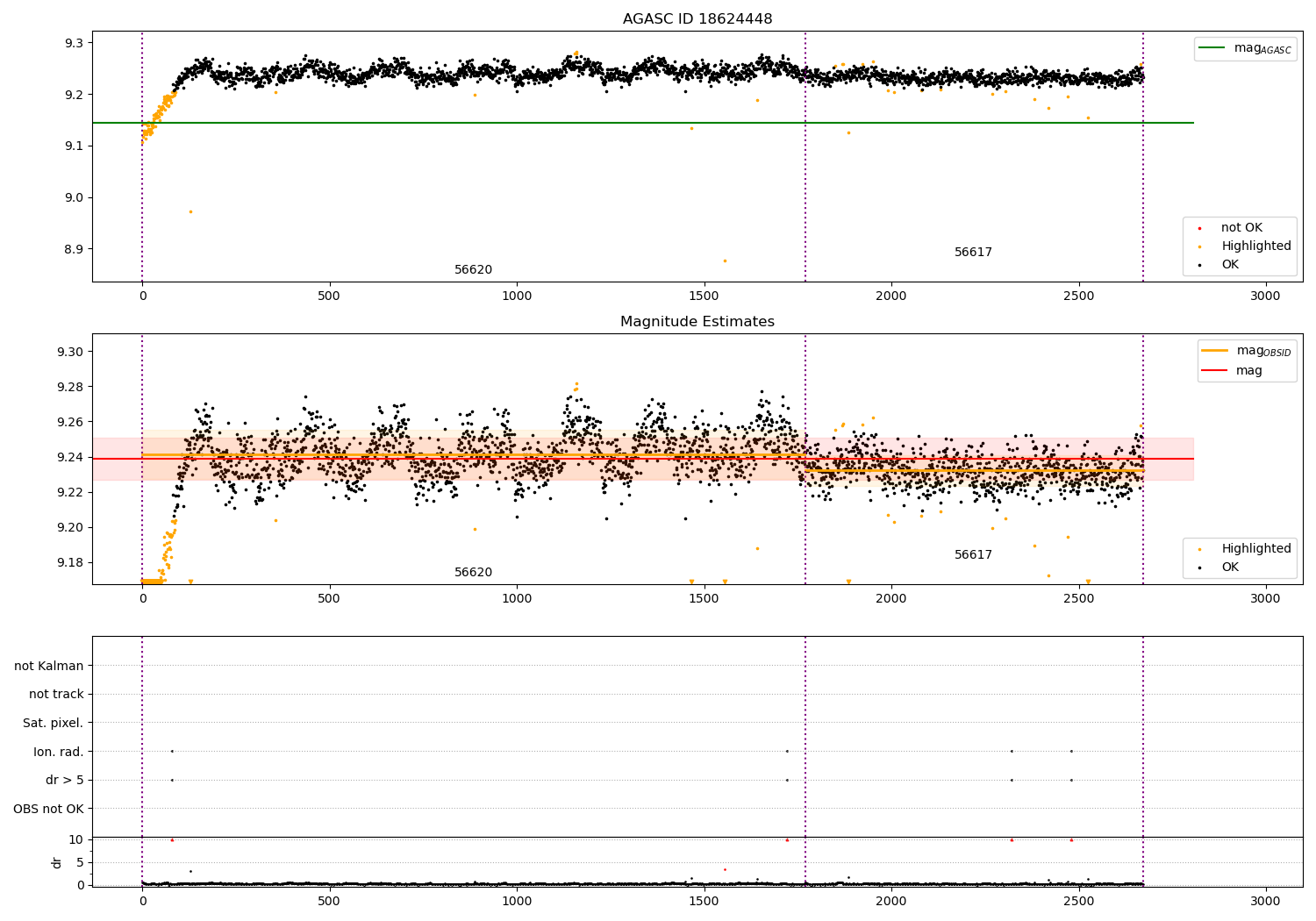The height and width of the screenshot is (921, 1316).
Task: Click the lowest orange outlier near 8.88 in the top plot
Action: 725,261
